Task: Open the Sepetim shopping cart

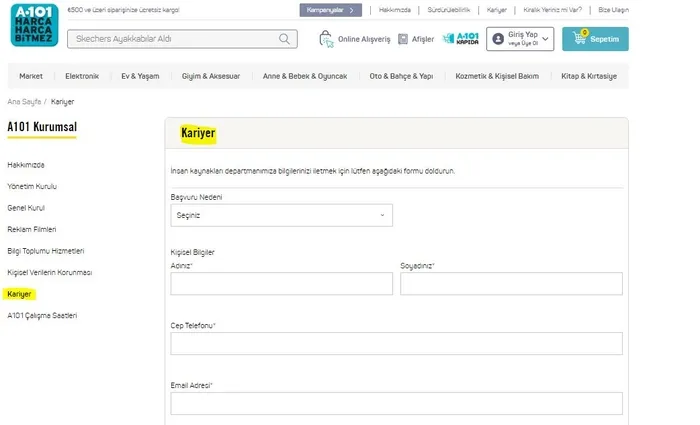Action: 595,39
